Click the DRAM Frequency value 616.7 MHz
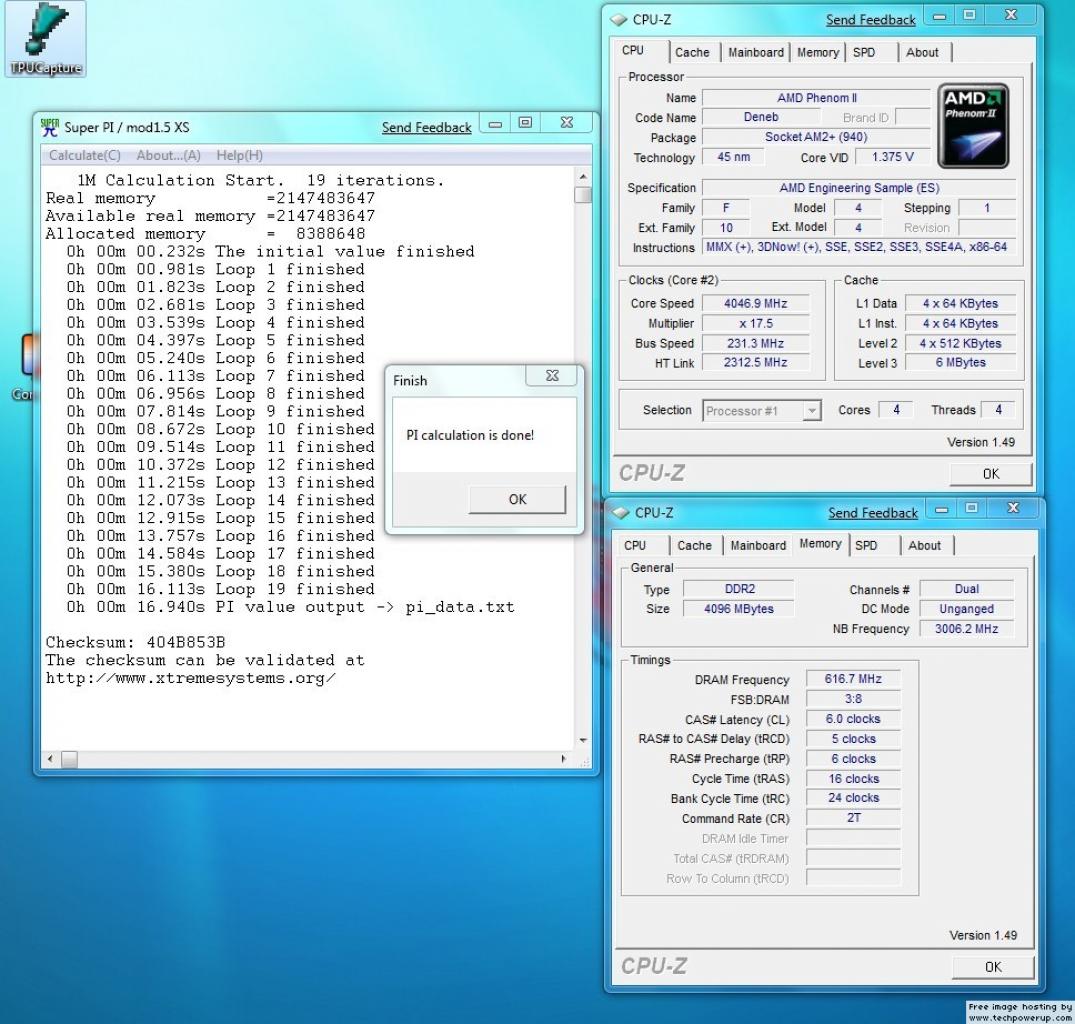This screenshot has width=1075, height=1024. [x=853, y=679]
